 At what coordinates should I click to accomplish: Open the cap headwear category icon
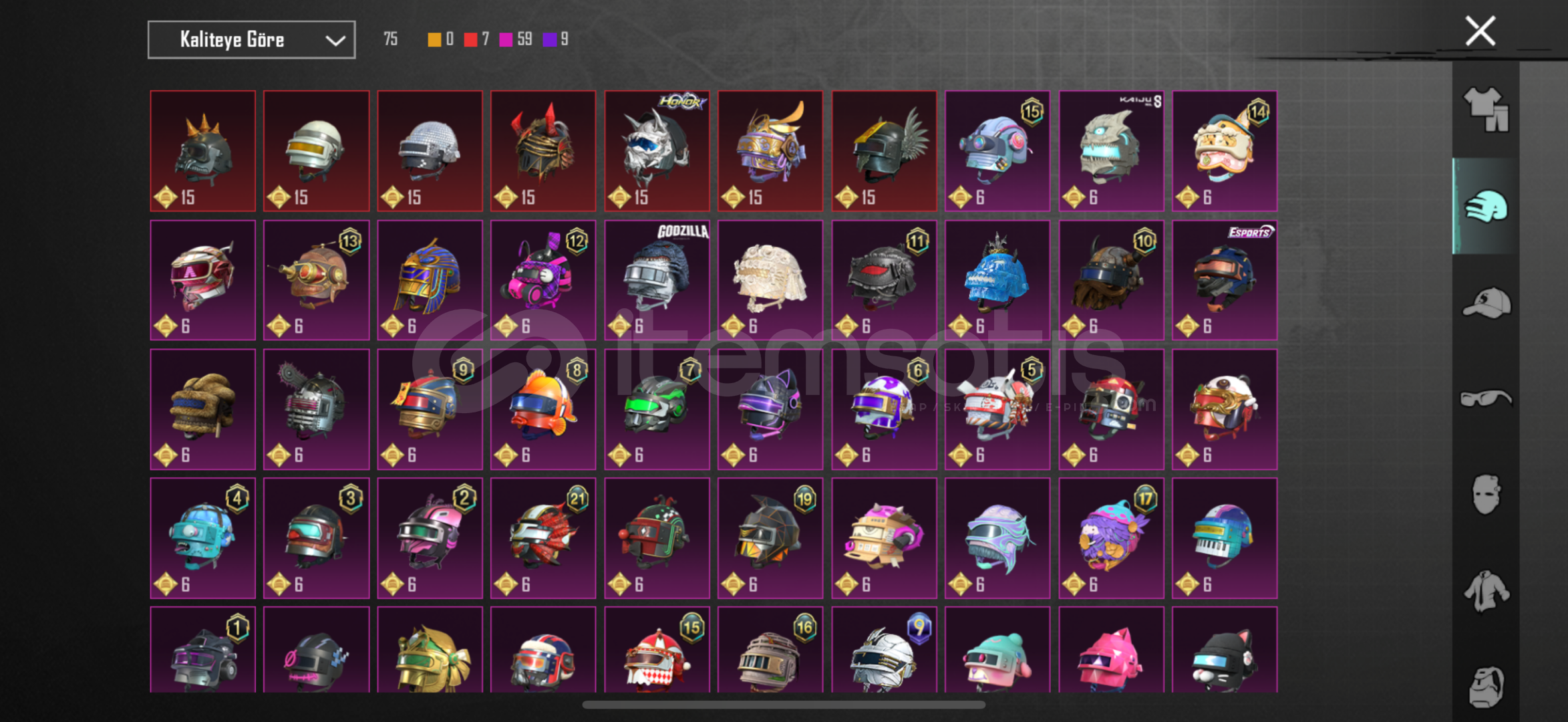[x=1486, y=303]
